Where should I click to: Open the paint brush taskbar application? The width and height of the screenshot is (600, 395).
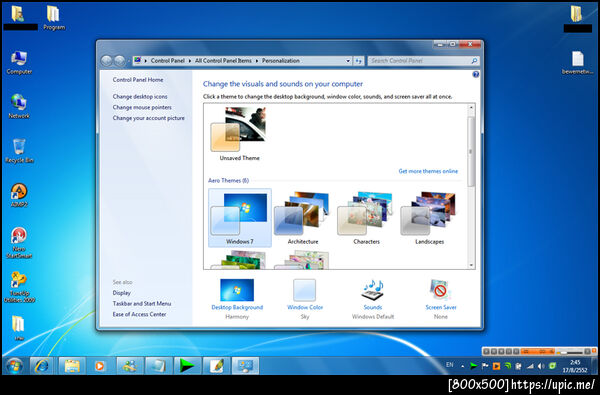(217, 366)
